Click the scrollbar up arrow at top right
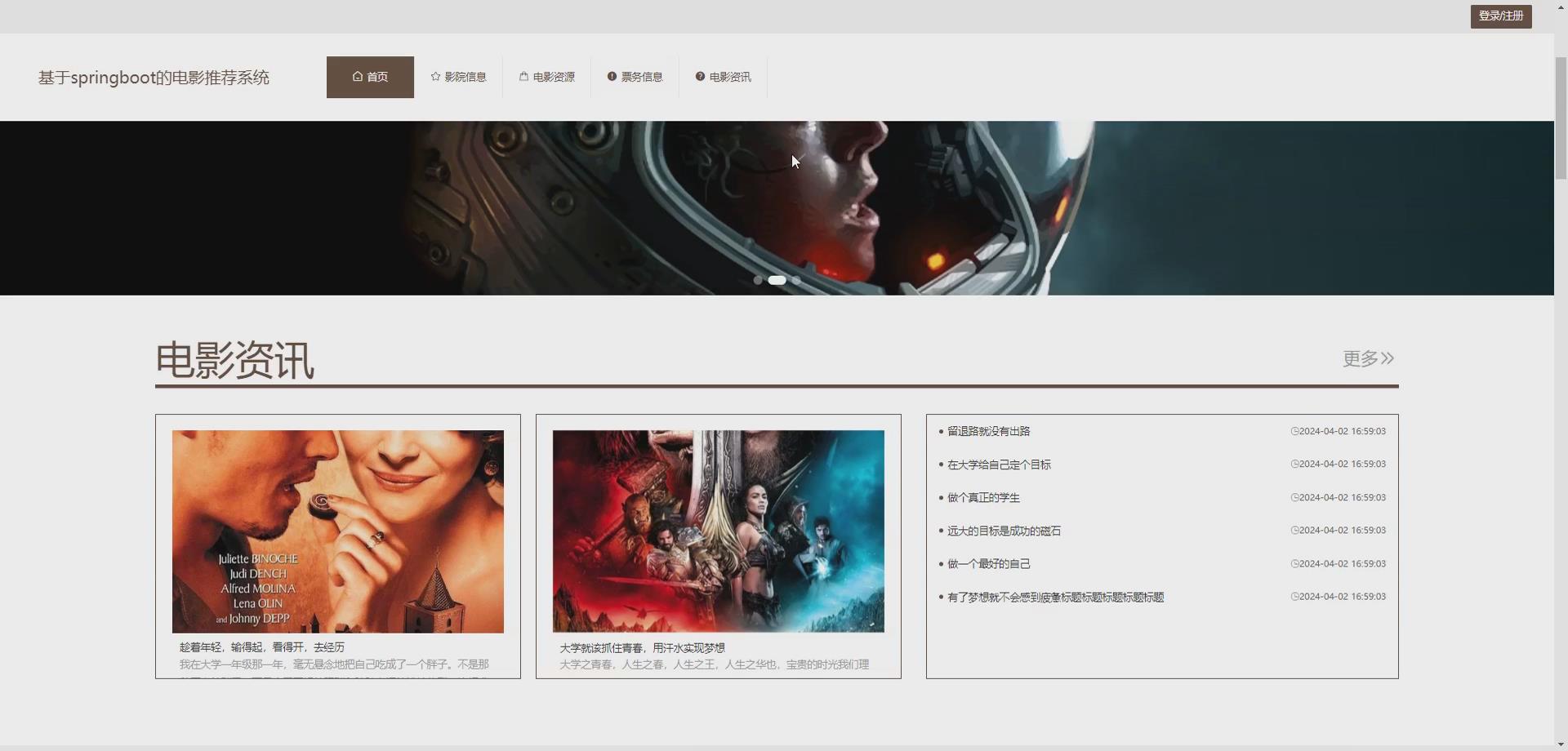Screen dimensions: 1568x751 click(1561, 7)
